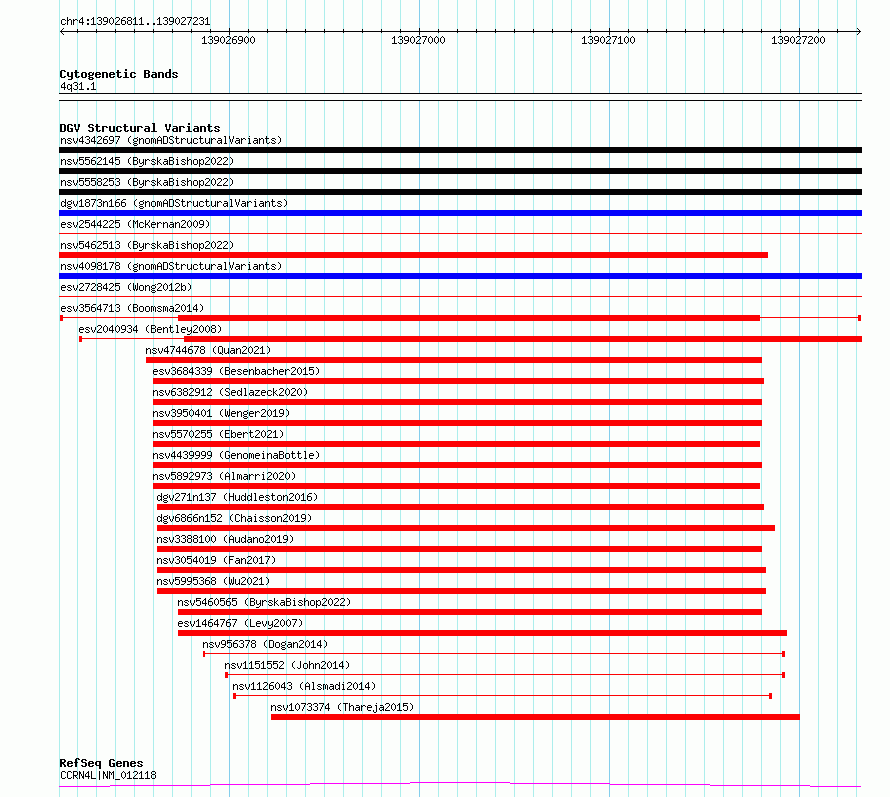Click ruler position 139027200
Screen dimensions: 890x797
[x=798, y=40]
